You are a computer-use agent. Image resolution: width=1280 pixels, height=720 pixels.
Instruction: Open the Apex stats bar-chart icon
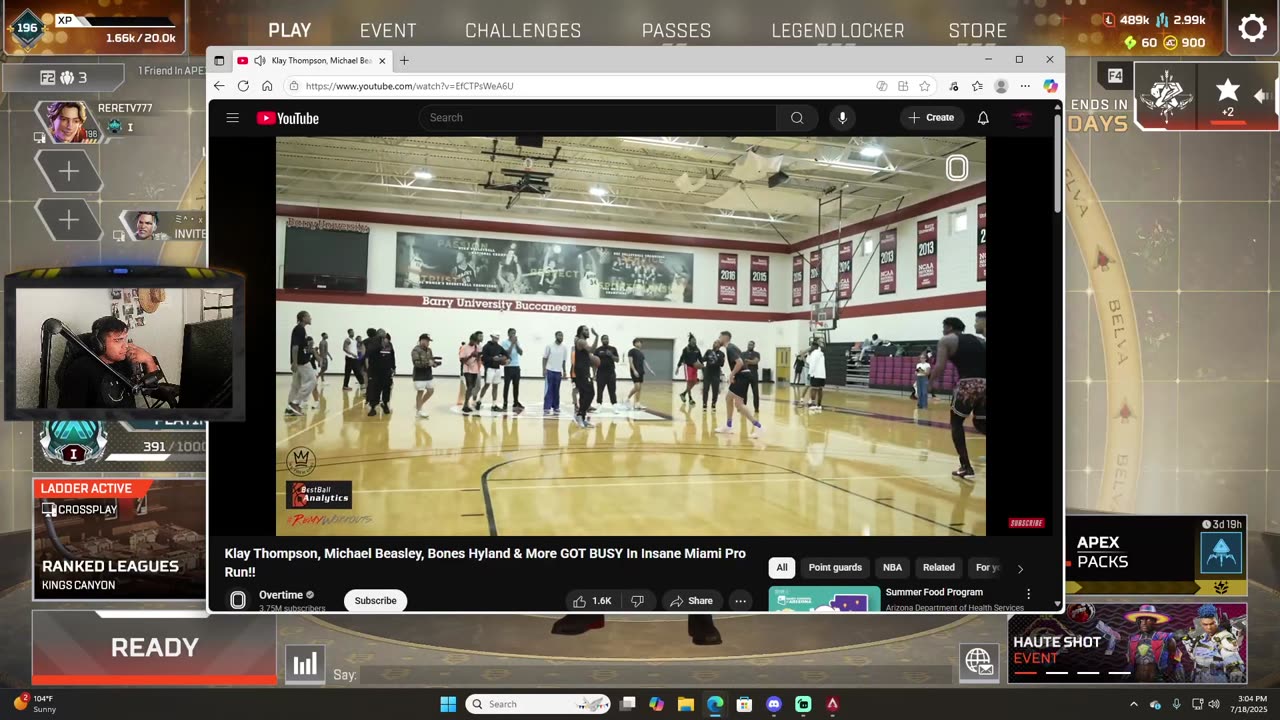(305, 664)
